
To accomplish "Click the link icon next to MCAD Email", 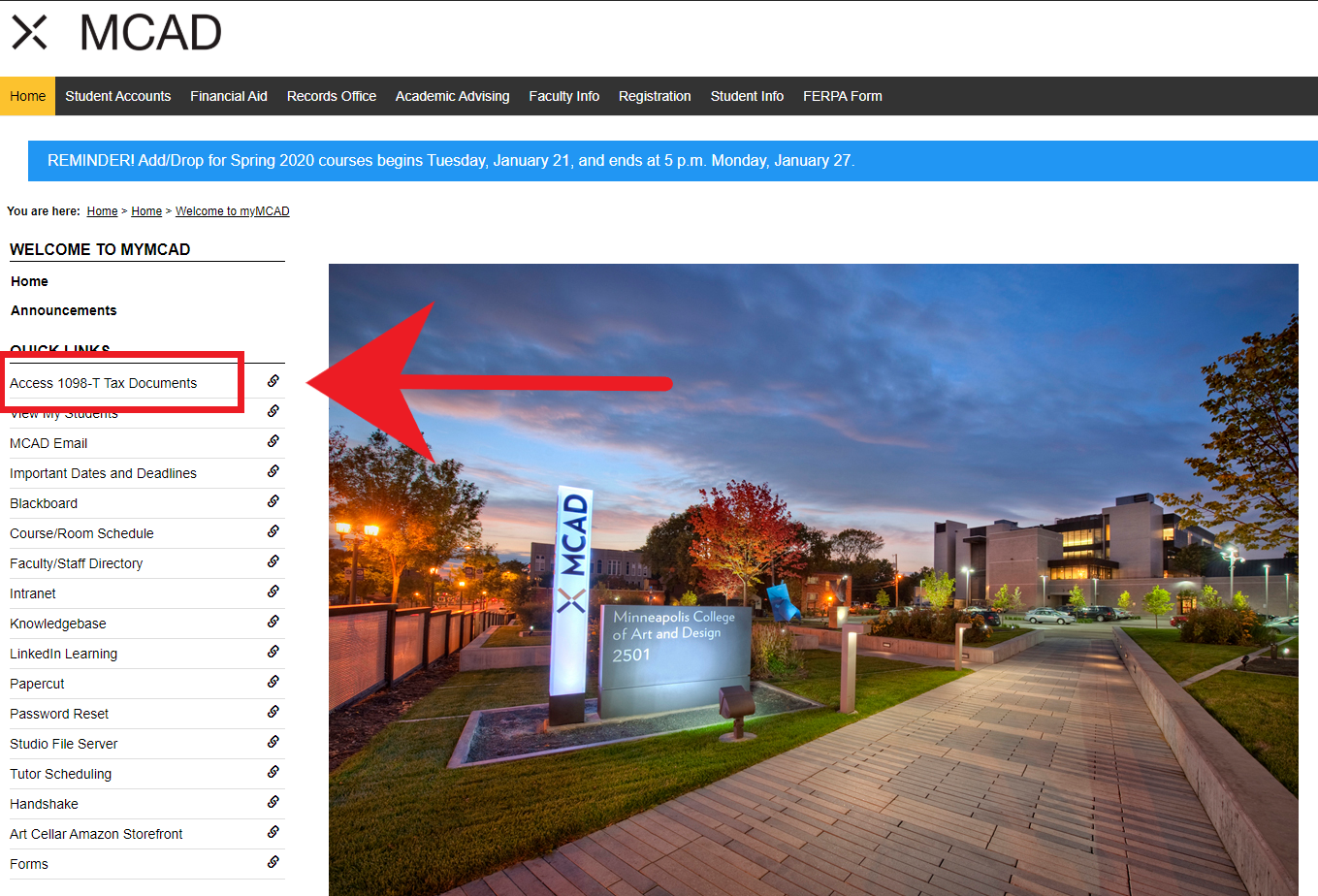I will tap(273, 441).
